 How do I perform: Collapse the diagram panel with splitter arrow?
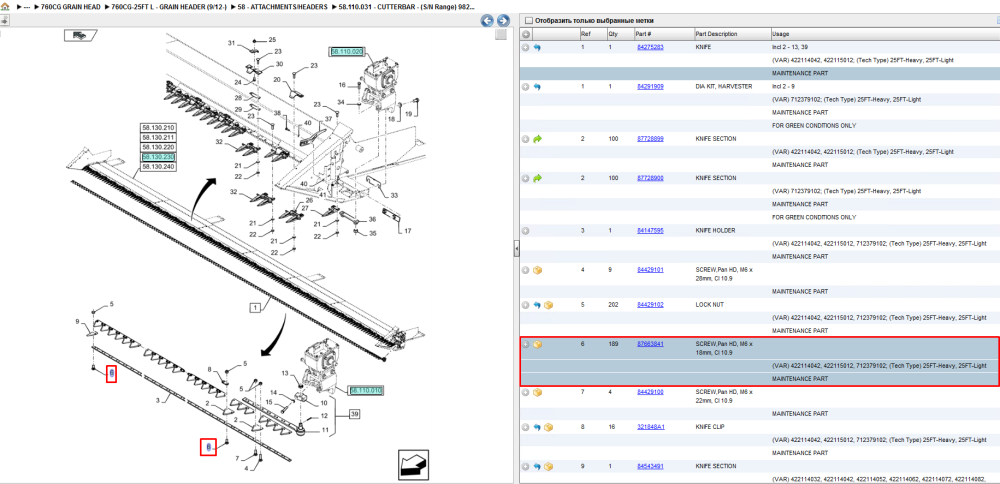517,249
